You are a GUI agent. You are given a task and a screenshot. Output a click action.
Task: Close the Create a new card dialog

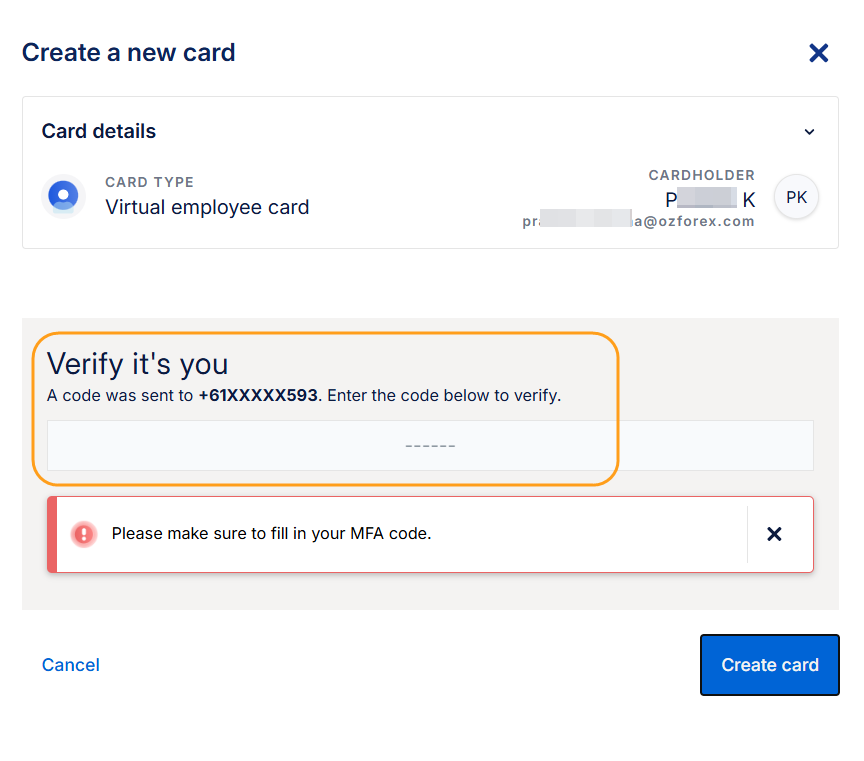click(818, 53)
